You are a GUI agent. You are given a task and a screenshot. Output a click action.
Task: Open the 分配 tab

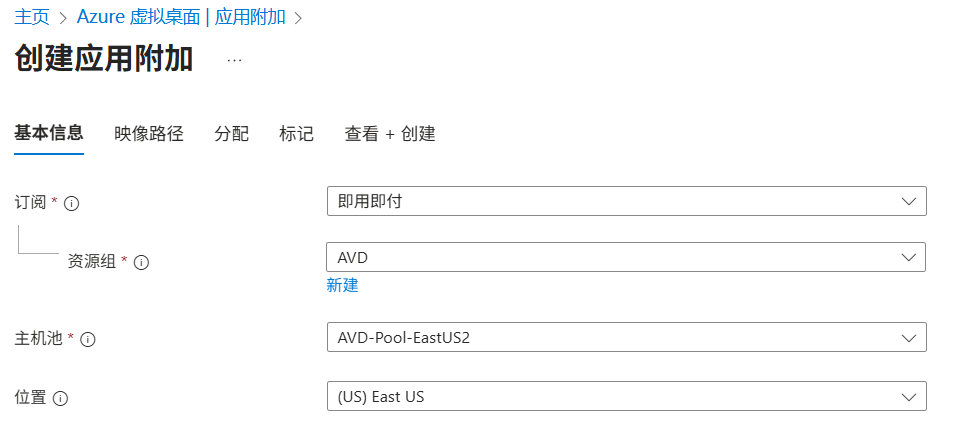pyautogui.click(x=231, y=134)
